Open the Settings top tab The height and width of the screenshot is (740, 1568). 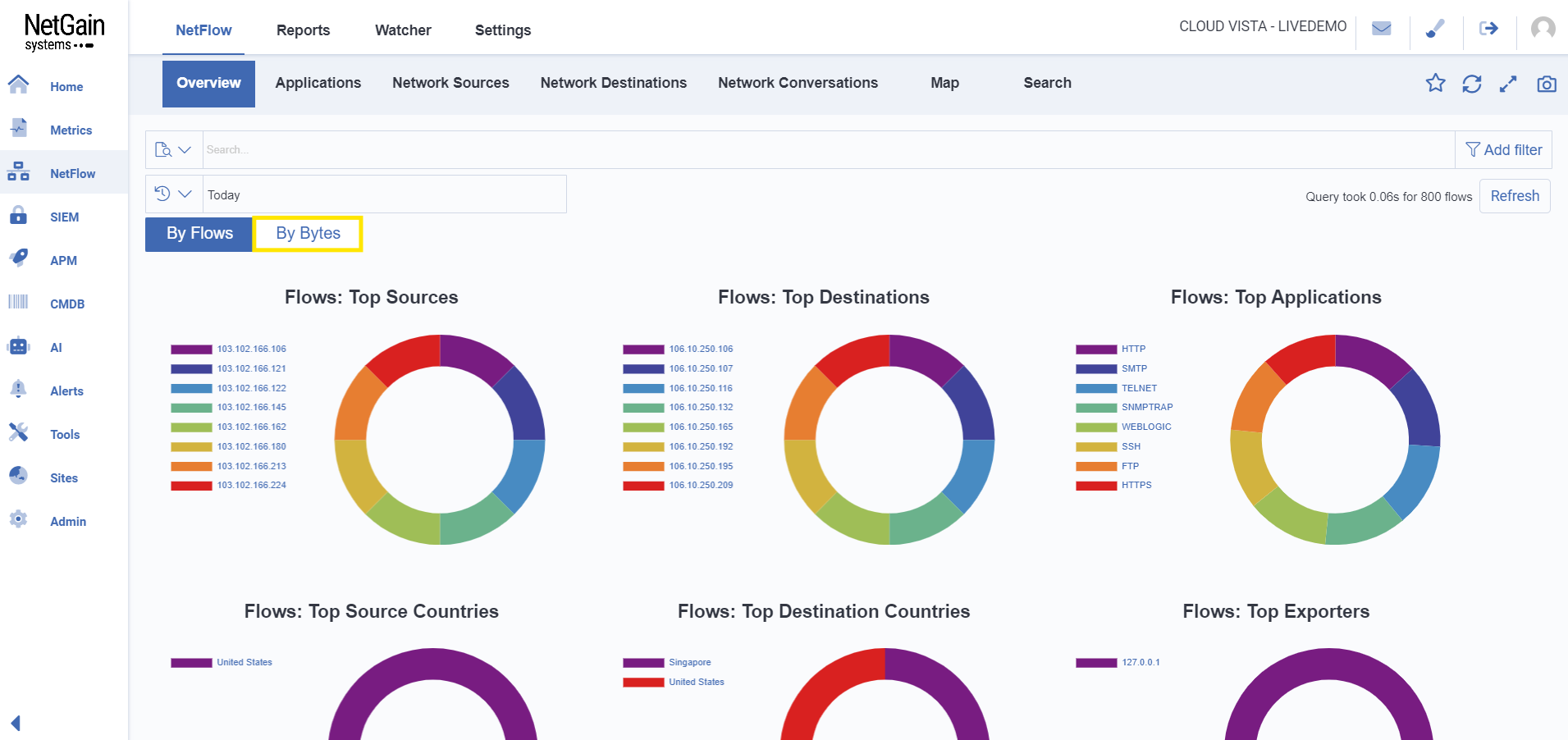503,30
